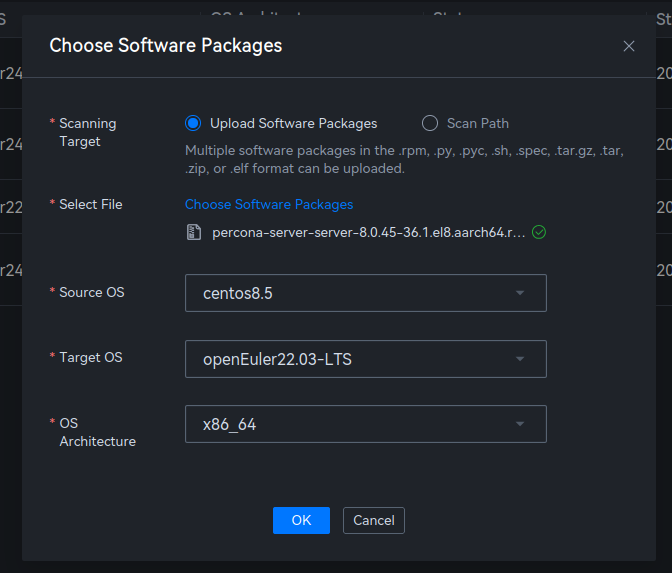This screenshot has width=672, height=573.
Task: Click the Source OS dropdown arrow
Action: (520, 293)
